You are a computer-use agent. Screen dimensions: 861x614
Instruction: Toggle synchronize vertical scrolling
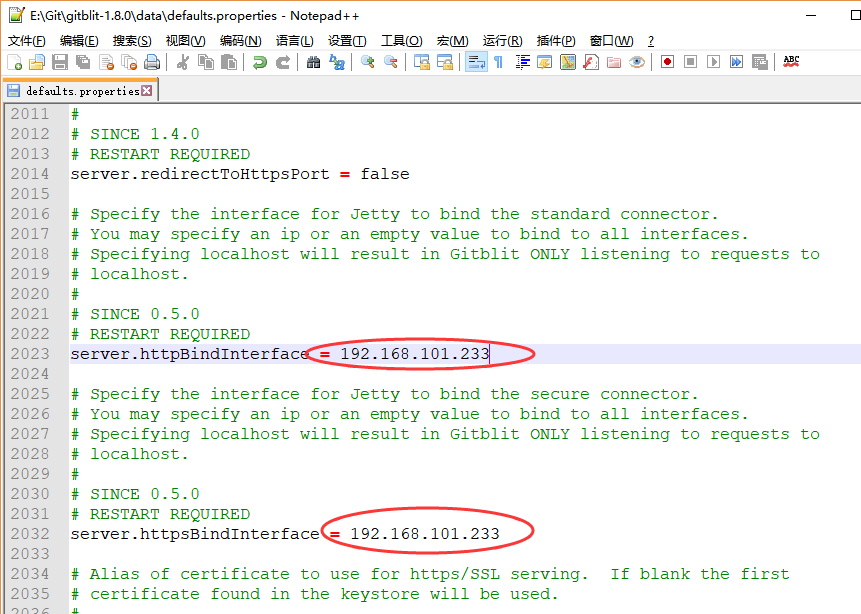(421, 63)
